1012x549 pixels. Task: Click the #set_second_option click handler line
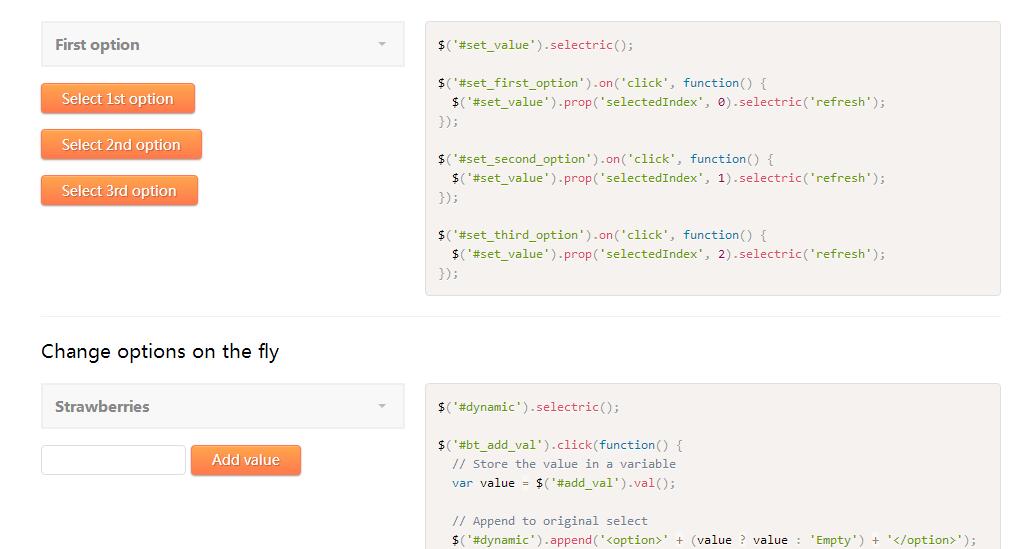[606, 159]
